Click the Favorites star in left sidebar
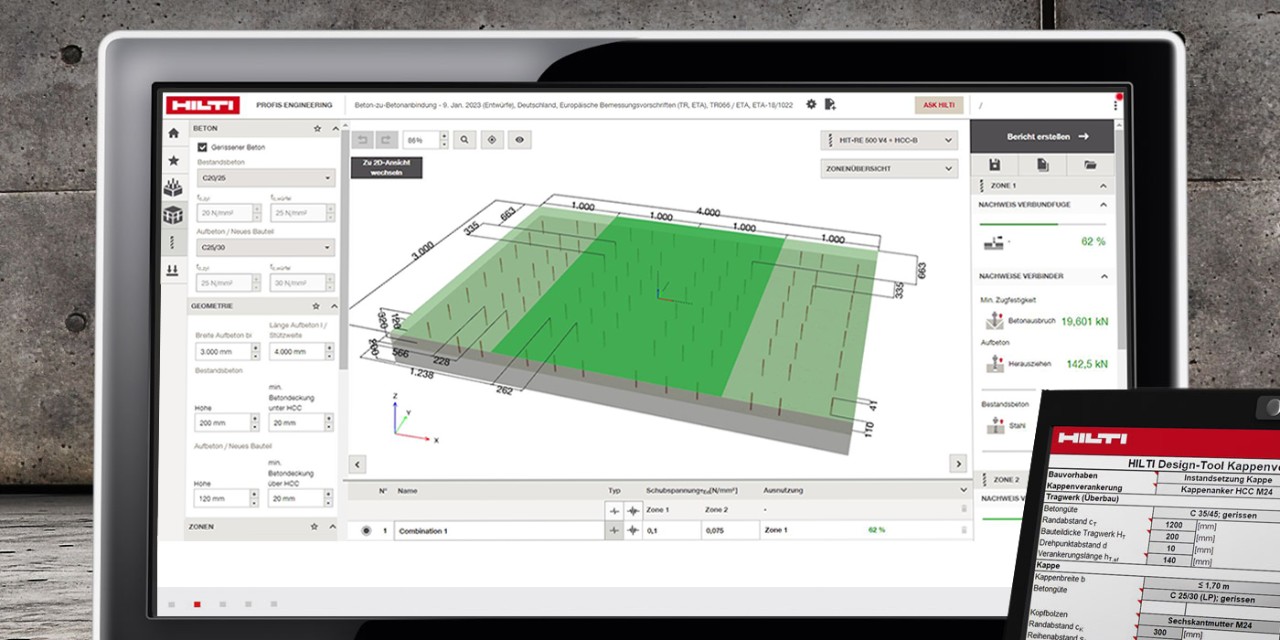1280x640 pixels. [173, 160]
